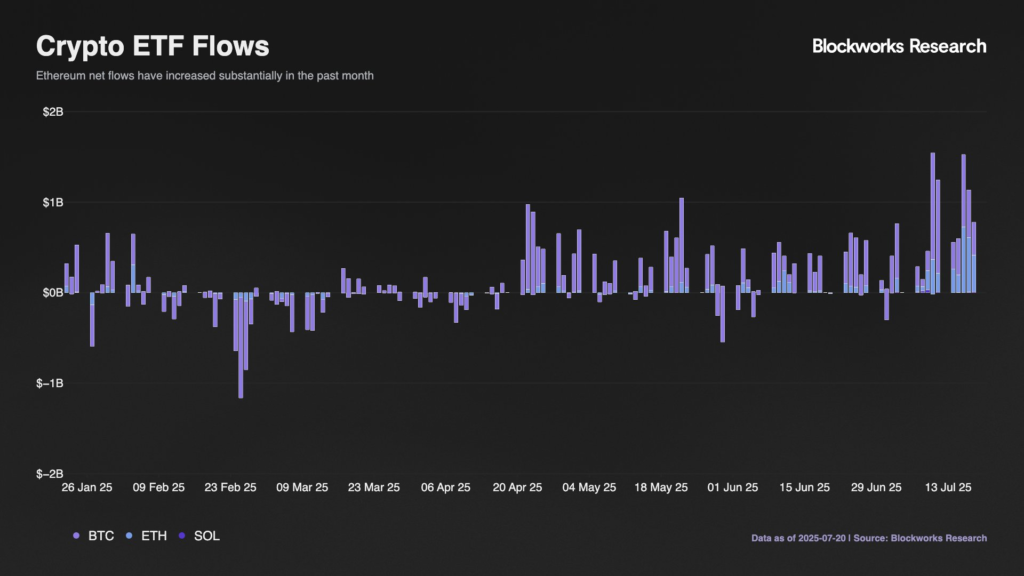This screenshot has width=1024, height=576.
Task: Click the $2B y-axis label
Action: [x=51, y=112]
